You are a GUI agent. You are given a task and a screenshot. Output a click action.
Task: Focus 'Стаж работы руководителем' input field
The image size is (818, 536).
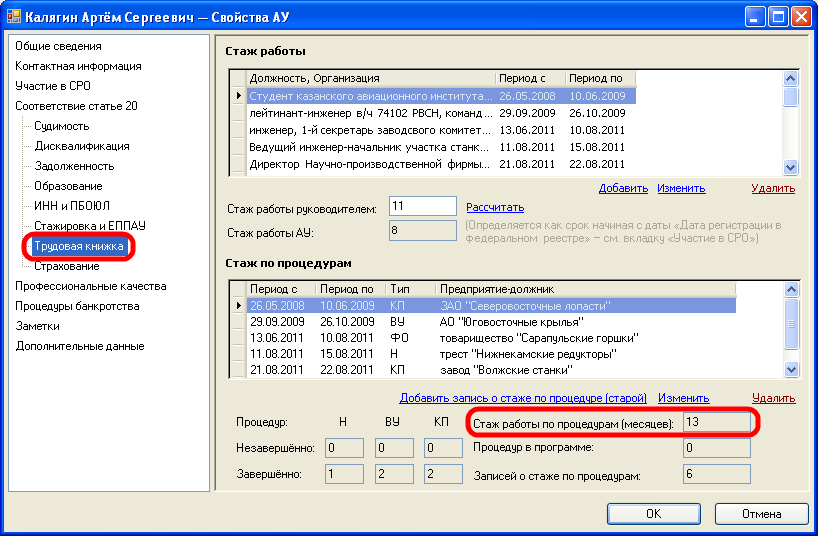point(423,207)
